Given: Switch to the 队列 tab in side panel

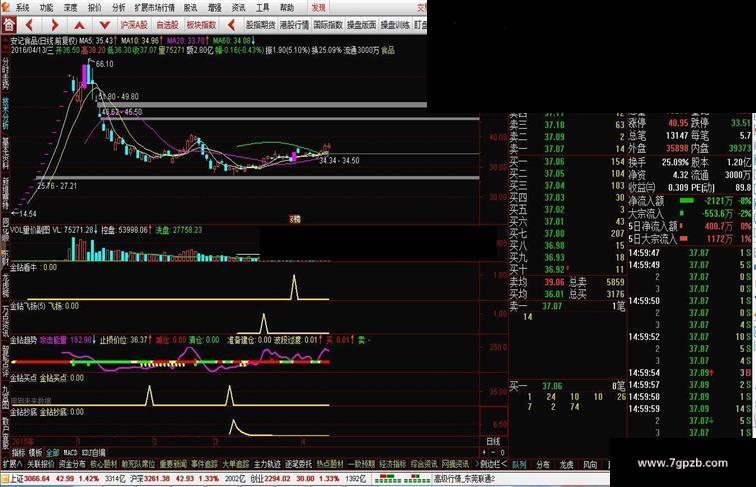Looking at the screenshot, I should tap(519, 464).
